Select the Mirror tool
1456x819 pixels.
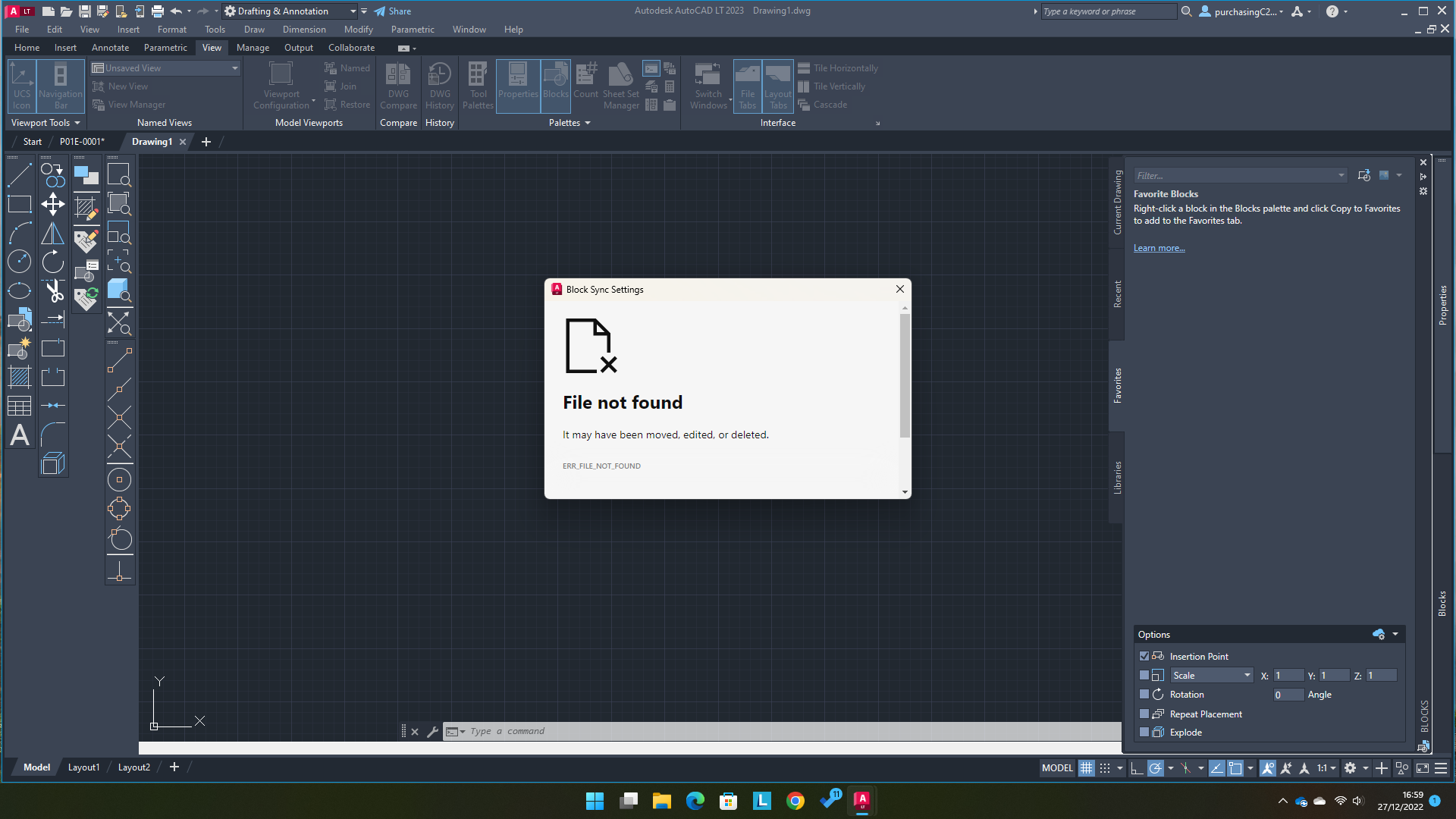pyautogui.click(x=52, y=233)
